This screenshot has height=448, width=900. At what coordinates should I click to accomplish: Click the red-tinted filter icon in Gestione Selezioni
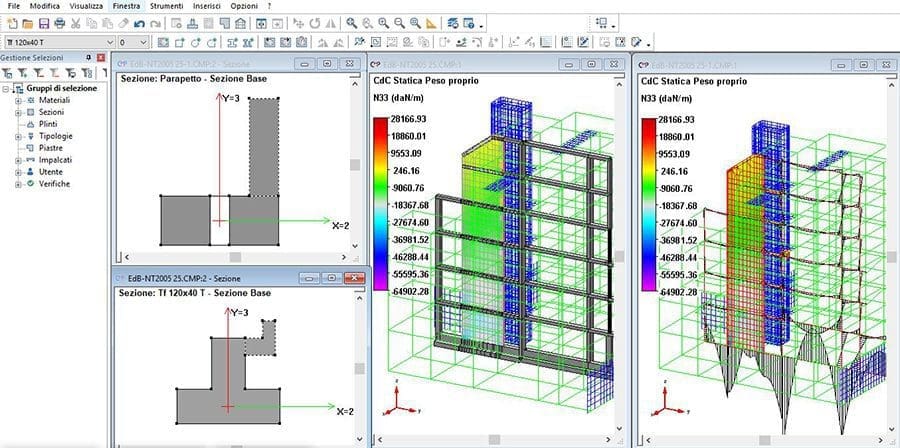pyautogui.click(x=54, y=73)
